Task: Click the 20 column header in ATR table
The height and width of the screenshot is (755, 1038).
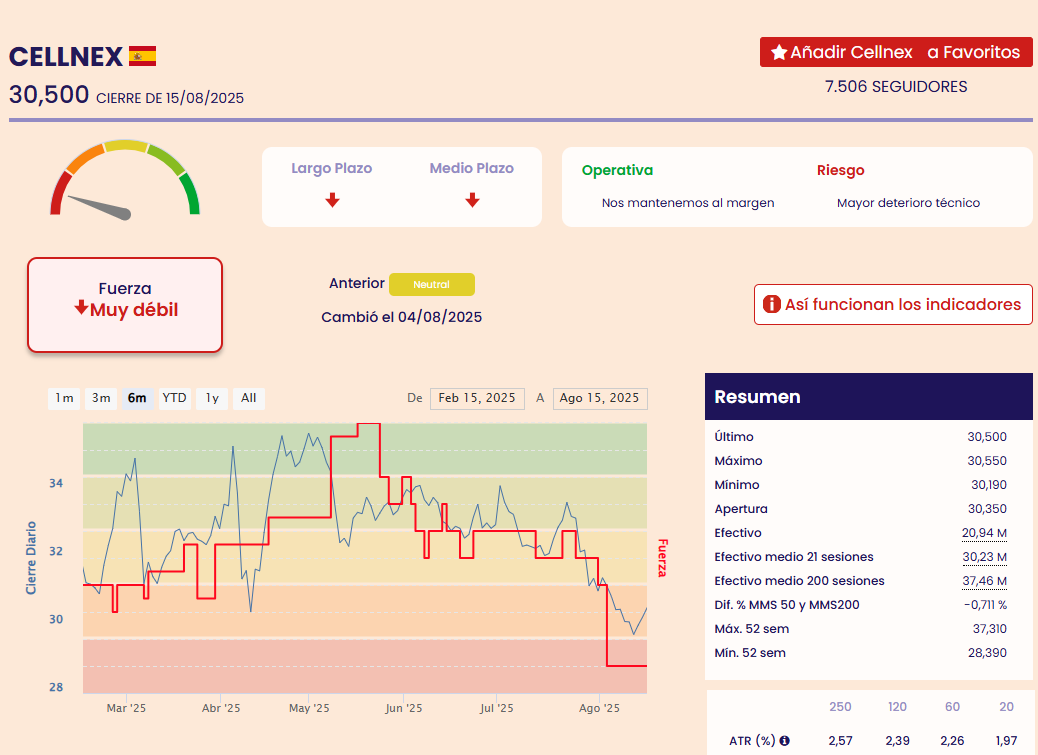Action: point(1006,707)
